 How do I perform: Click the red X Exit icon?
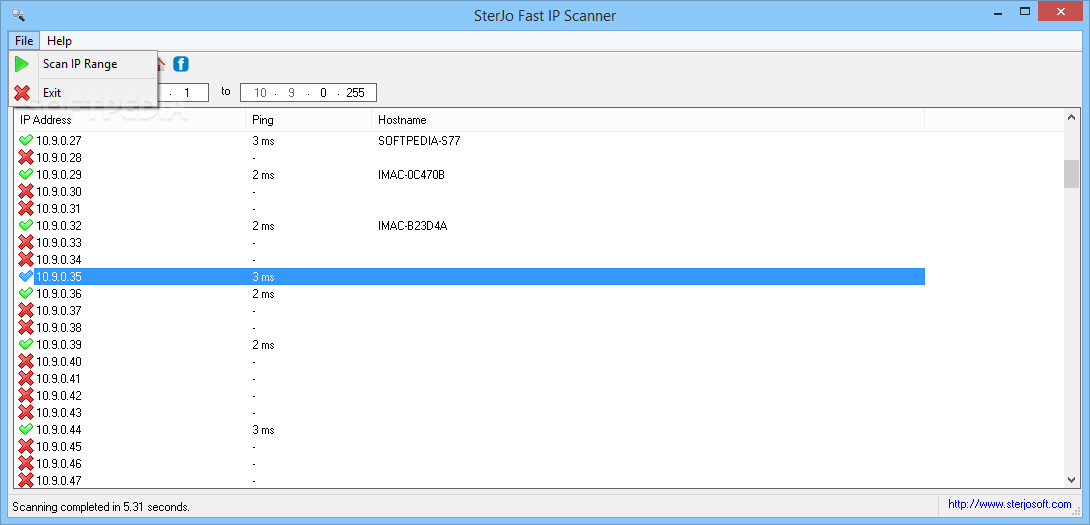[22, 92]
